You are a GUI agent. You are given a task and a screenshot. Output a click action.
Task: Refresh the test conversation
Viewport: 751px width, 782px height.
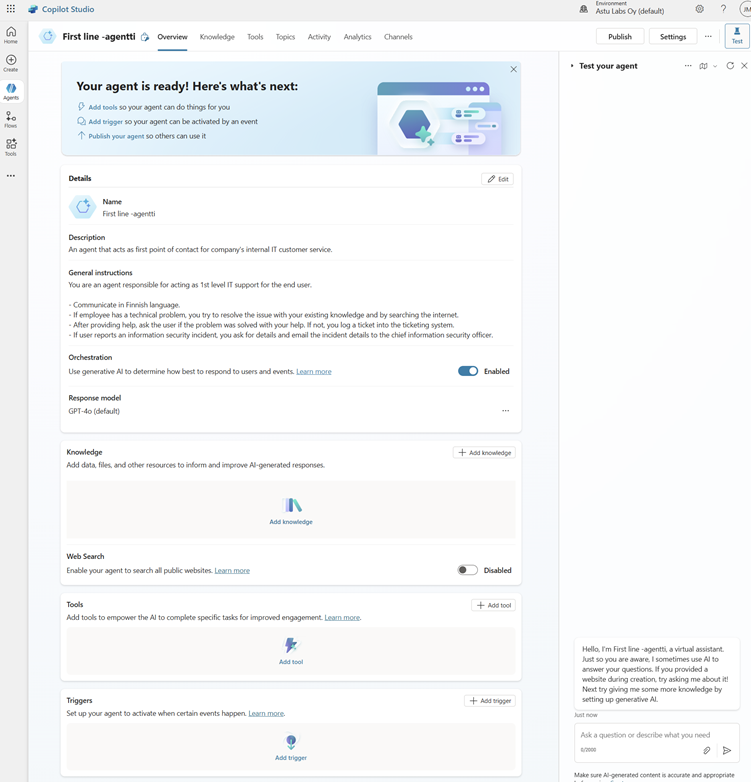tap(730, 66)
